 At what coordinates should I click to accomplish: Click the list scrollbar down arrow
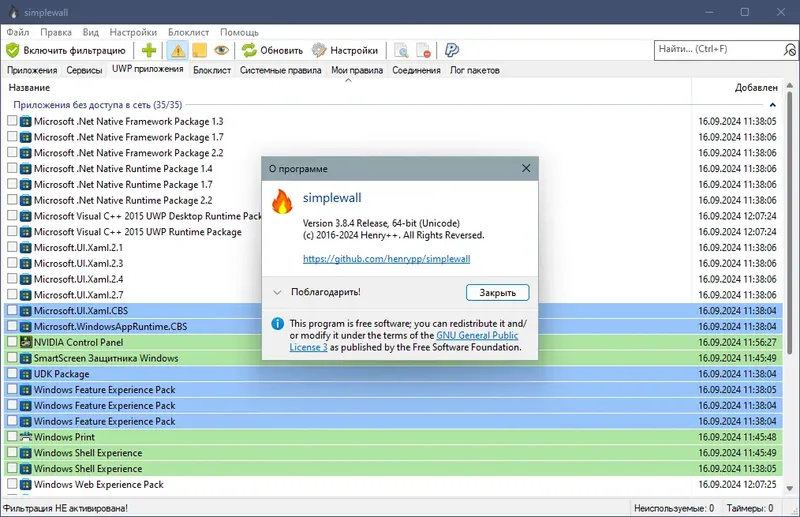coord(790,488)
